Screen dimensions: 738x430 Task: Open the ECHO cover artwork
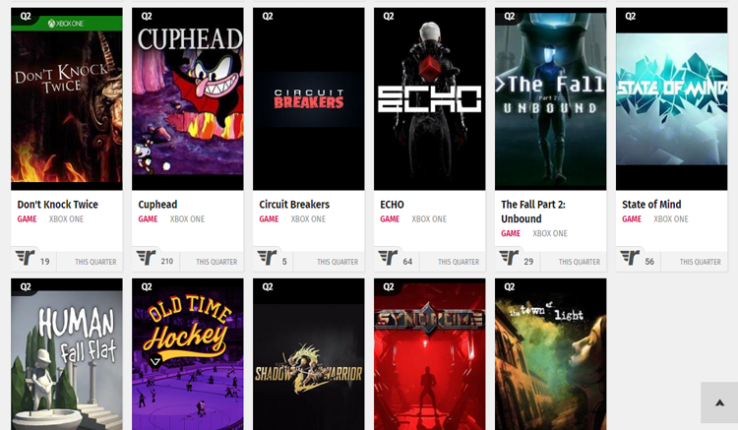click(x=430, y=99)
